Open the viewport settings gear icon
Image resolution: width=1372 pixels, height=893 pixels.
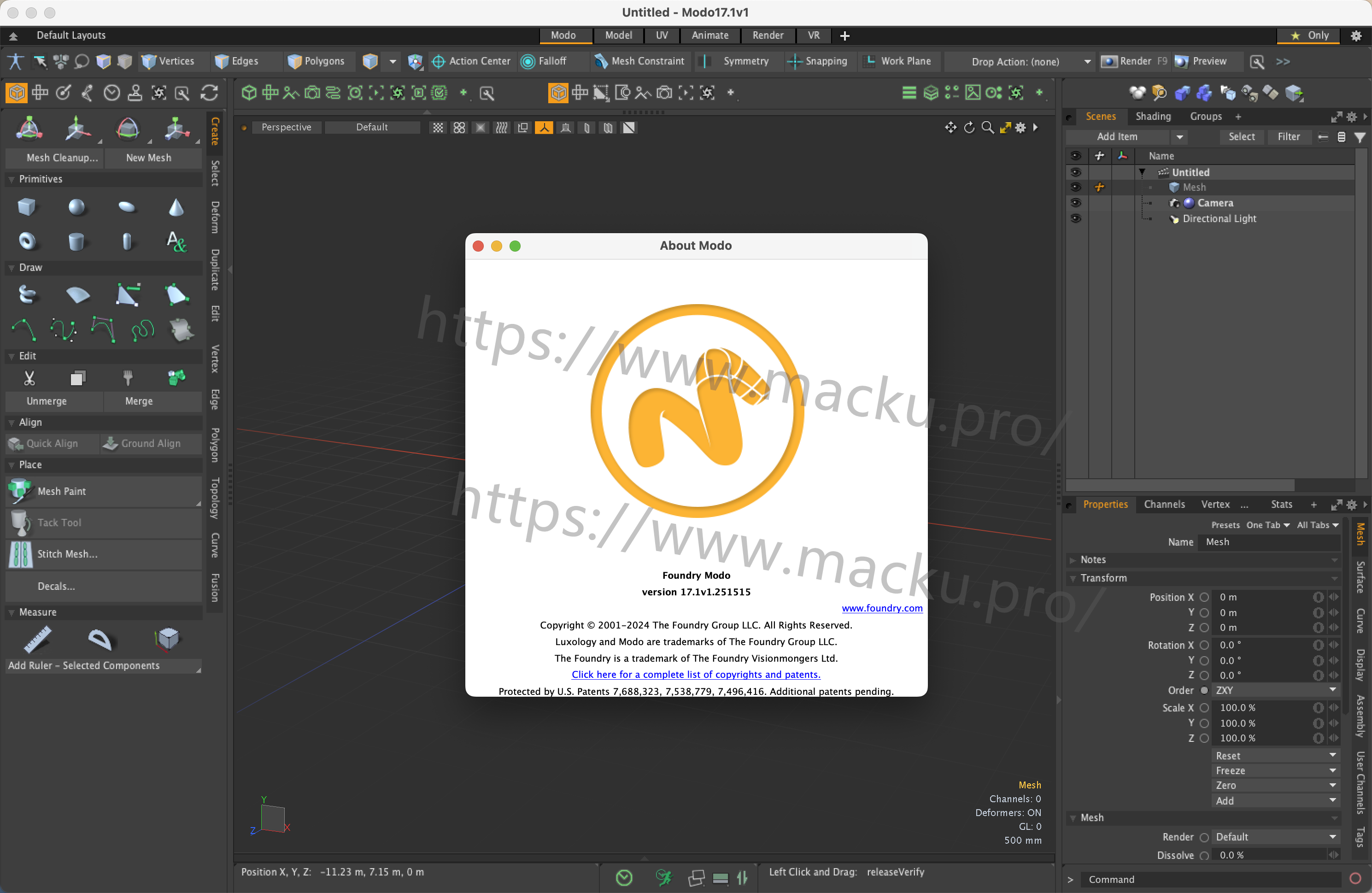(1020, 127)
